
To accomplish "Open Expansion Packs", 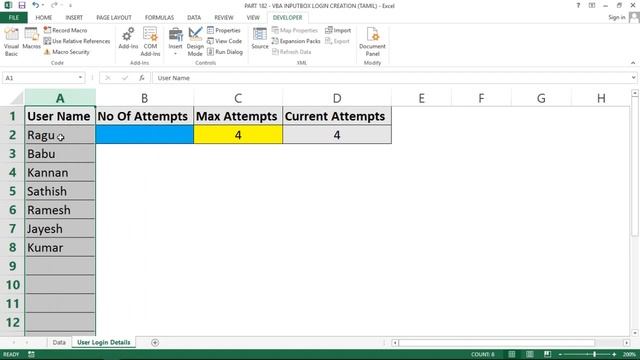I will (296, 41).
